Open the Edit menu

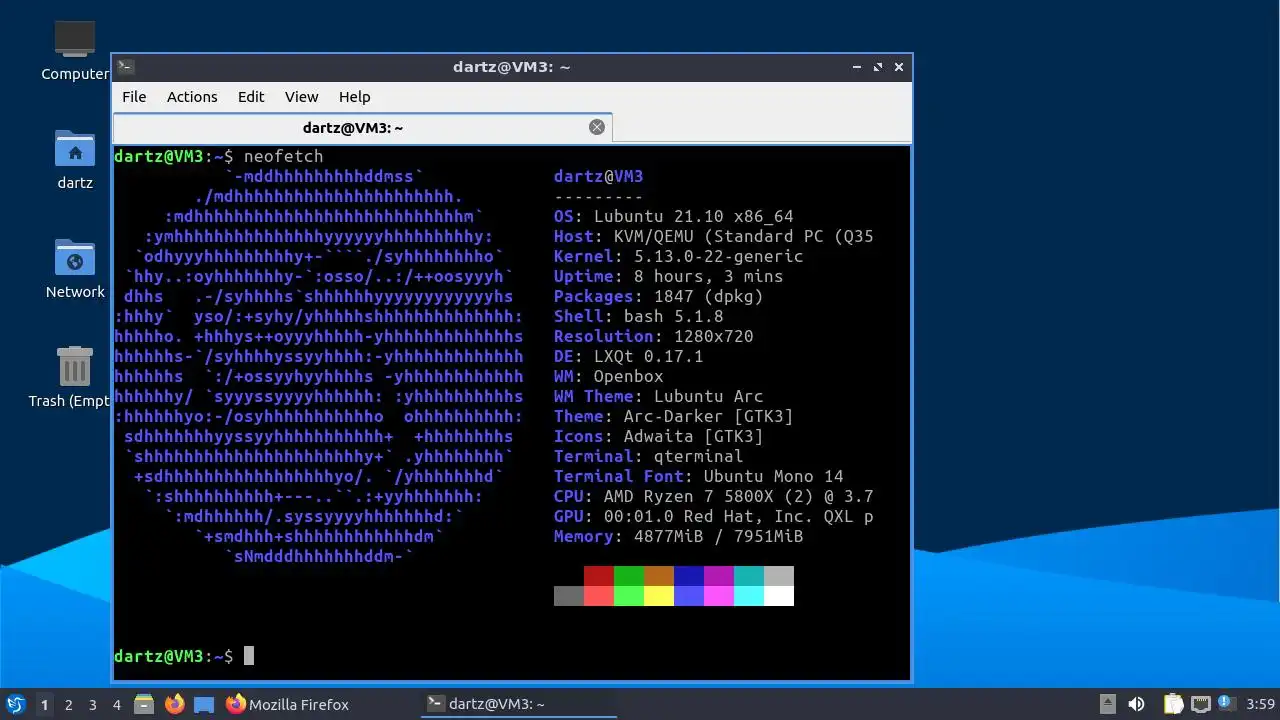251,97
